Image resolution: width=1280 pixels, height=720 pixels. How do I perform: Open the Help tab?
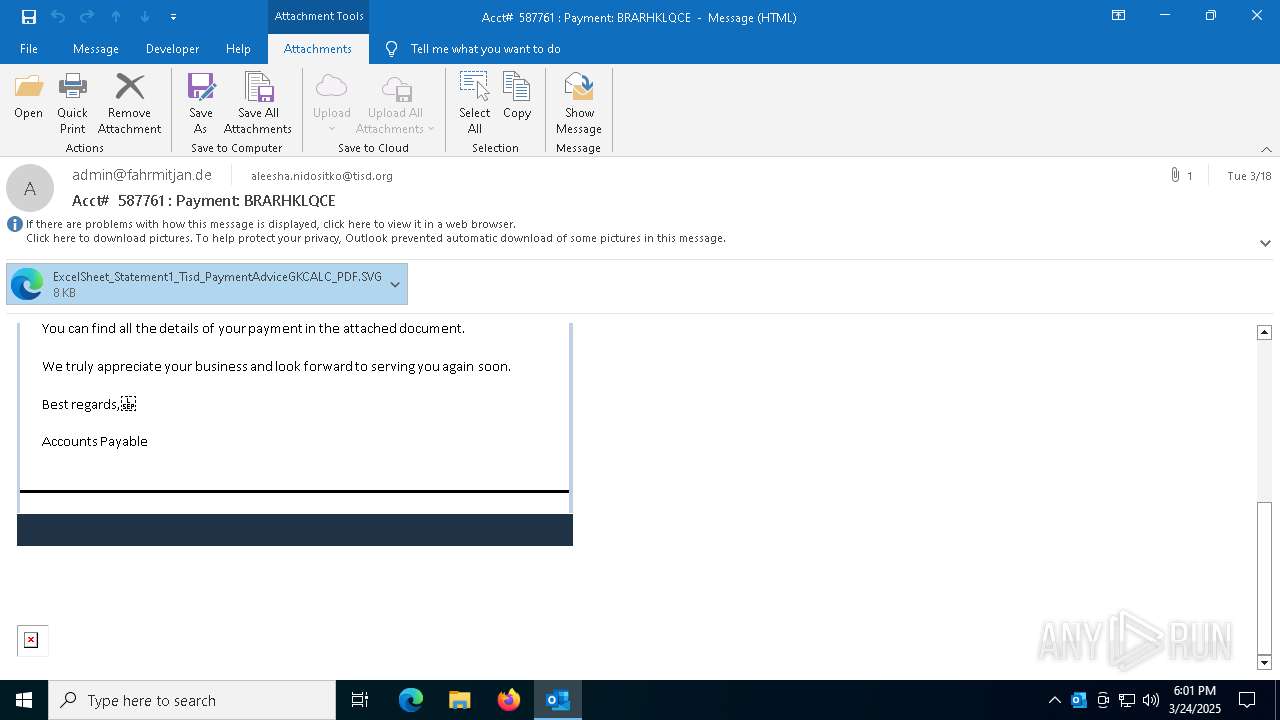click(238, 49)
